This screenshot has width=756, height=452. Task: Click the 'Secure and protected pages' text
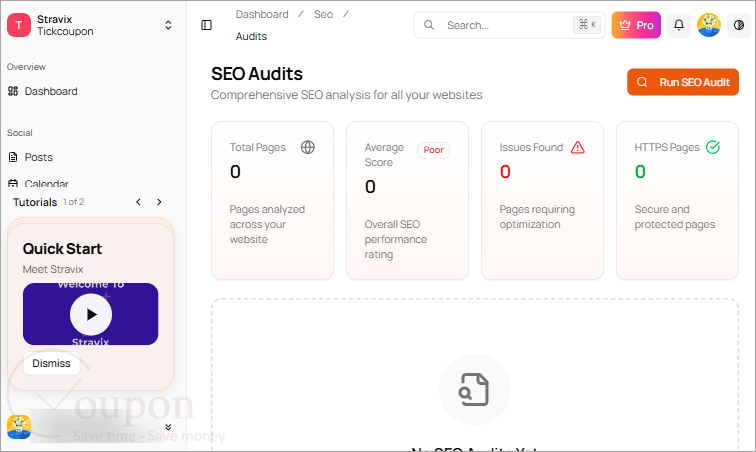pos(675,217)
